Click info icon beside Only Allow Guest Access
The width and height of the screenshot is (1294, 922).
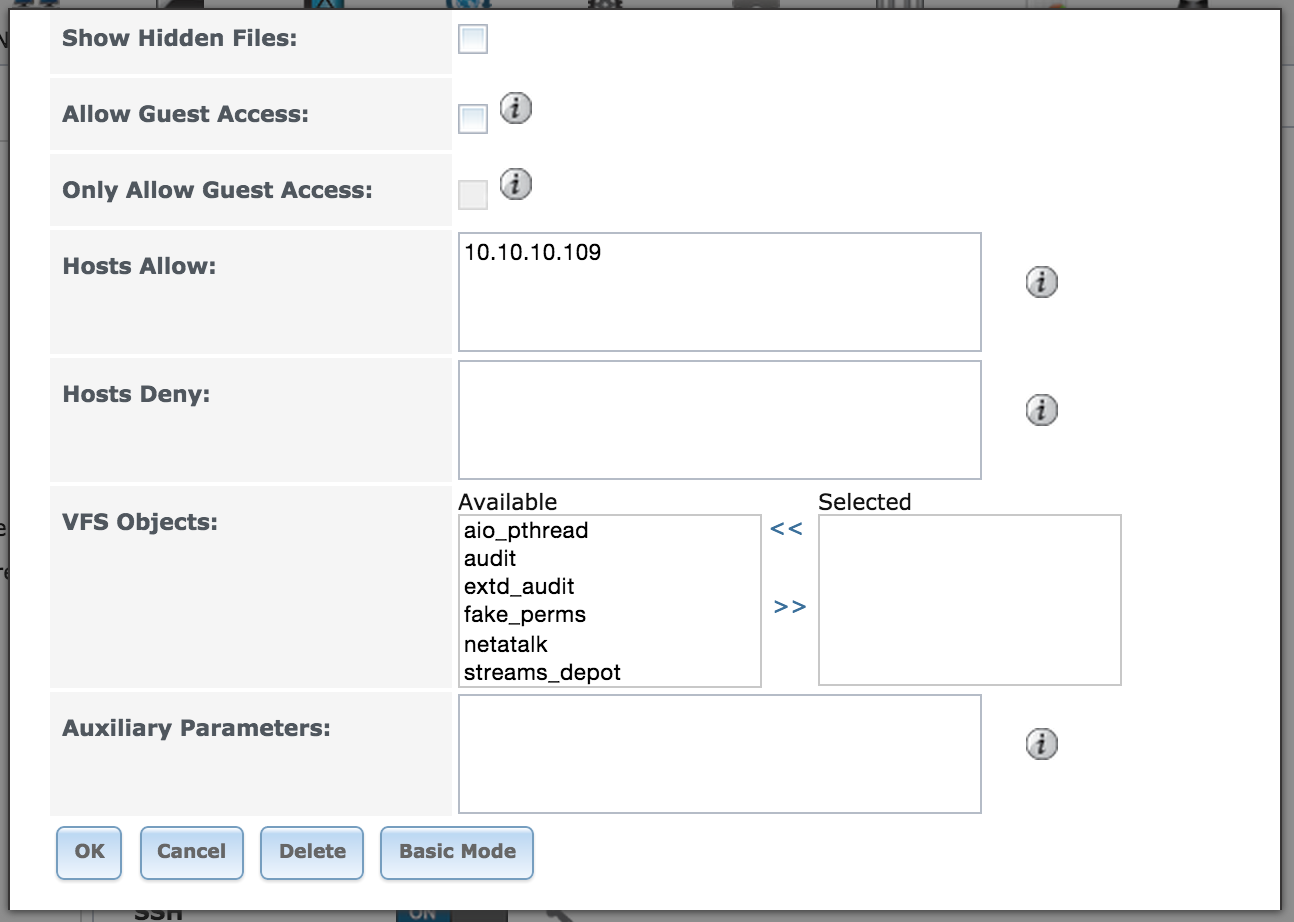tap(515, 184)
